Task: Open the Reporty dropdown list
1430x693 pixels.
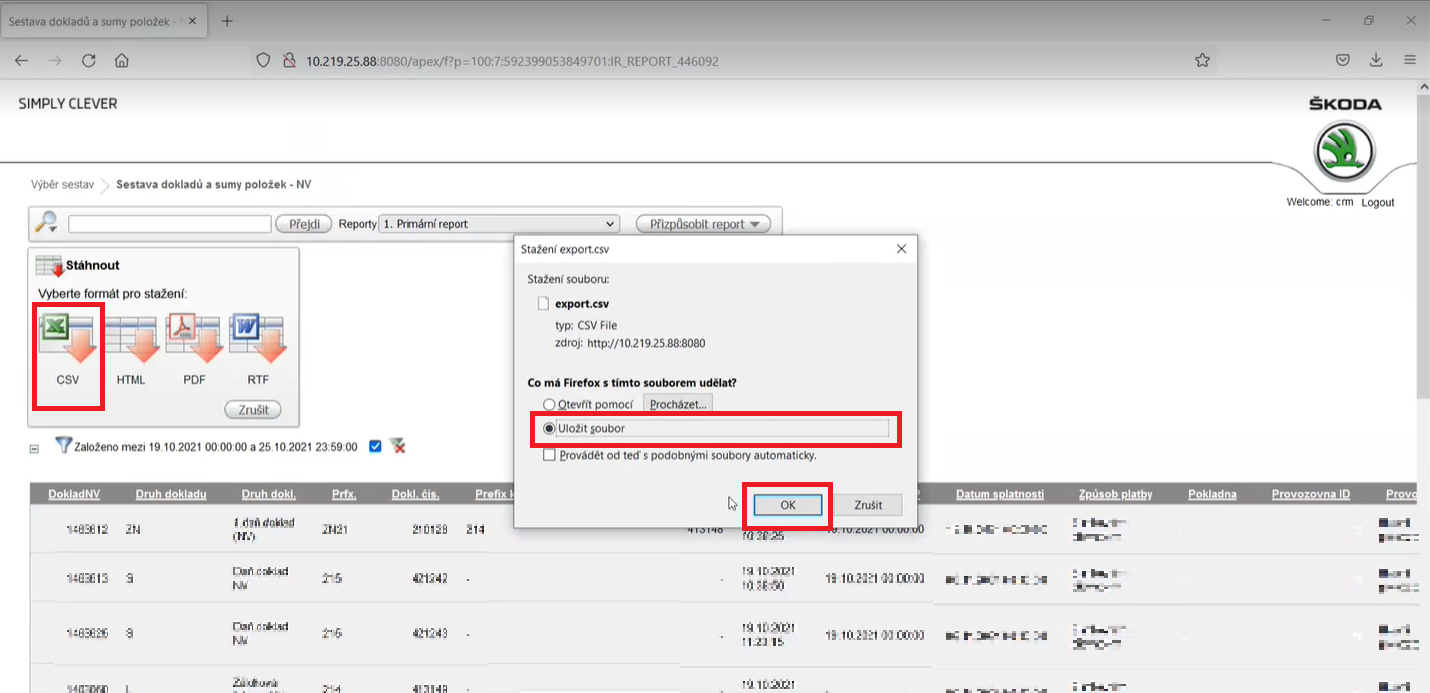Action: 499,224
